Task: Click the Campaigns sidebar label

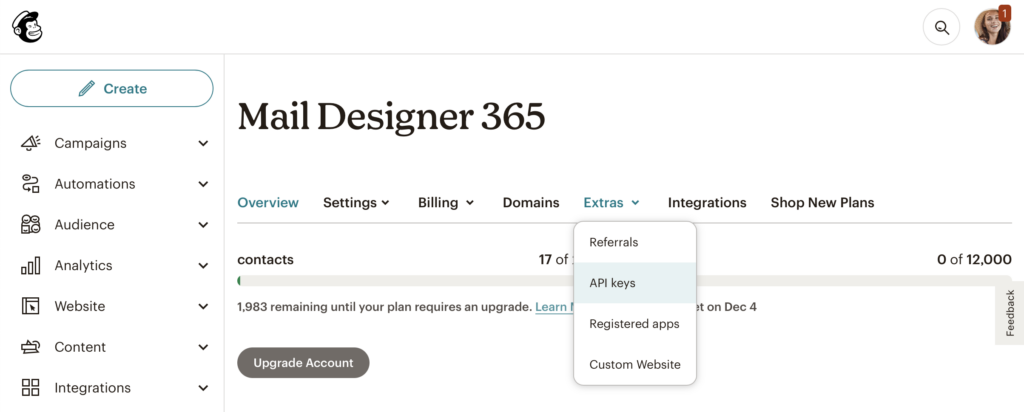Action: 90,143
